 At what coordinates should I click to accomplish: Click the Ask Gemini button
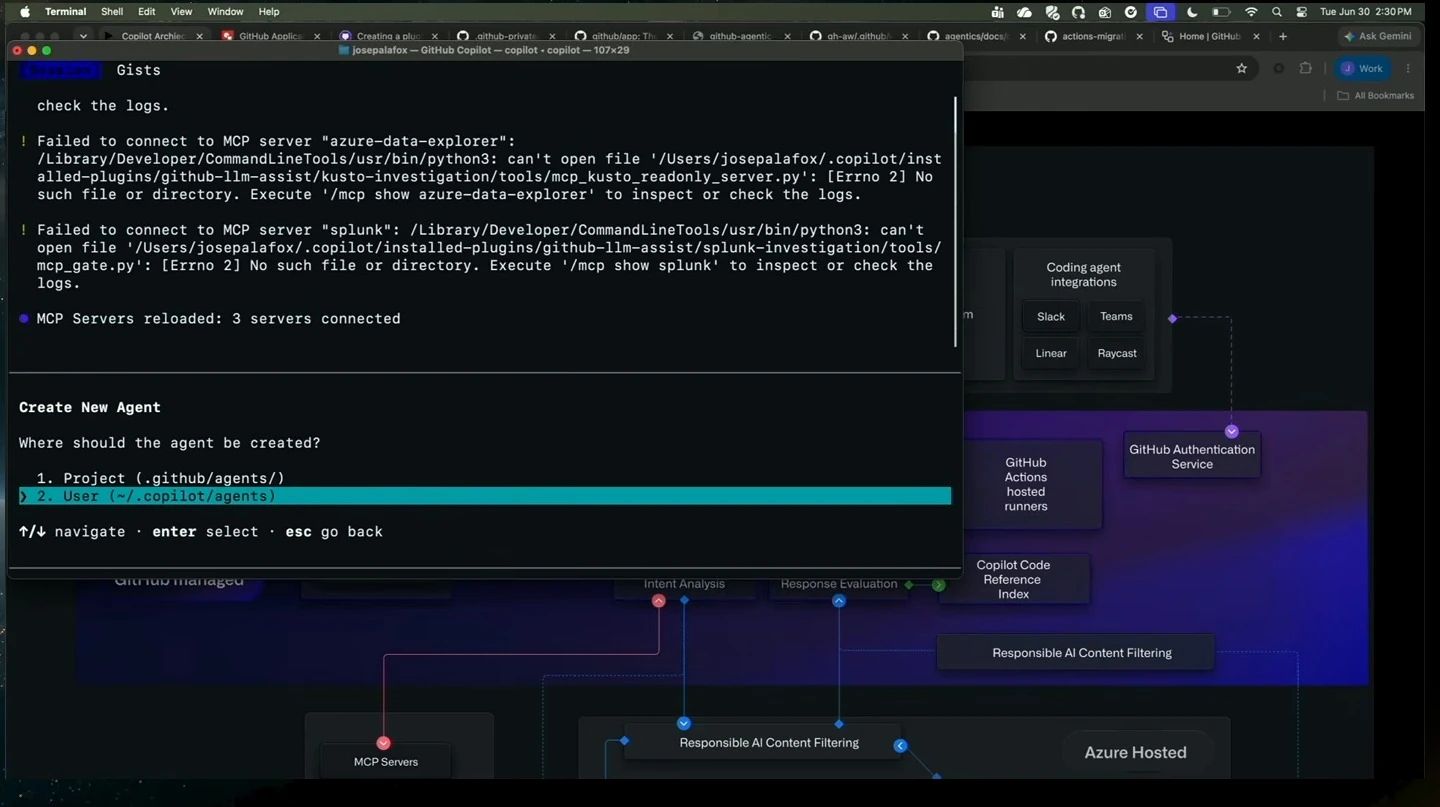pos(1378,36)
